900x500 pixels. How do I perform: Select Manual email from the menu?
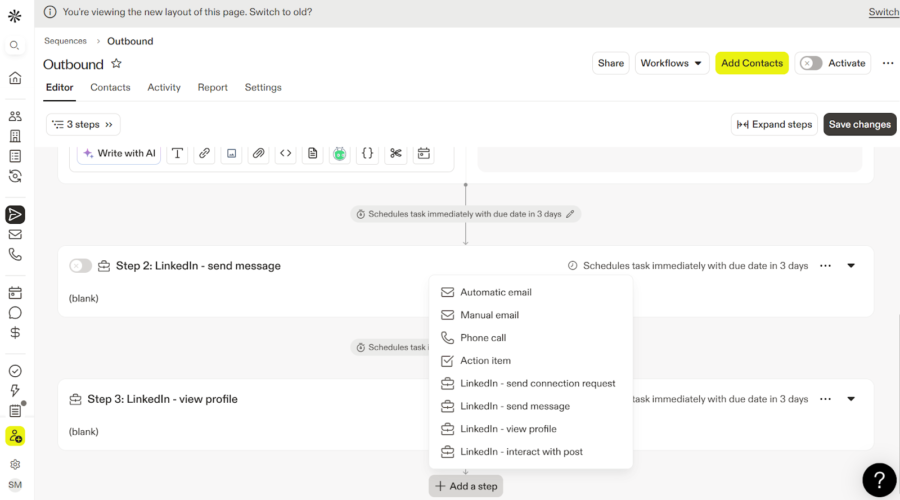[530, 315]
